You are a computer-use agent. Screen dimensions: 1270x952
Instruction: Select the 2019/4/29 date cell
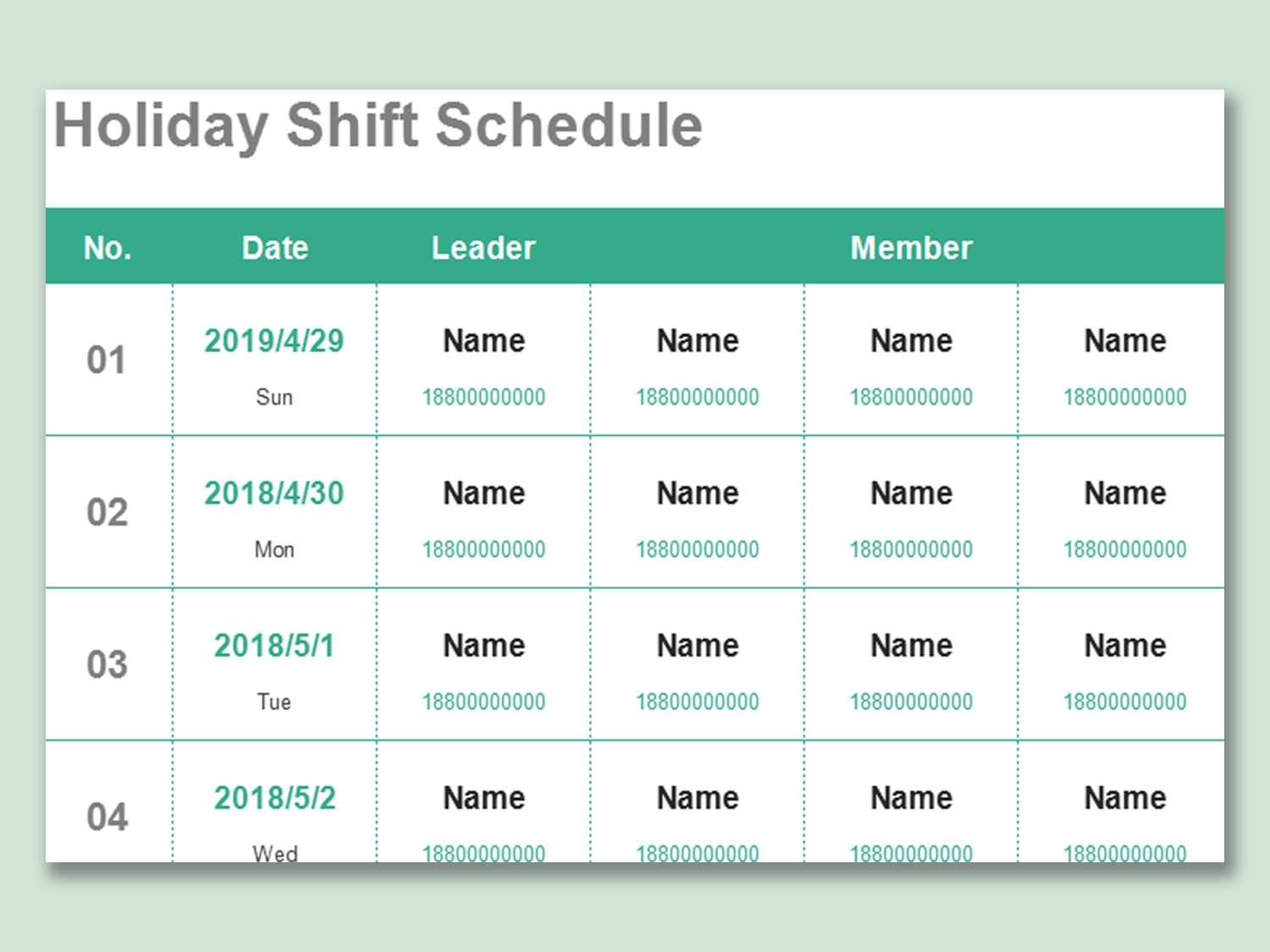274,341
